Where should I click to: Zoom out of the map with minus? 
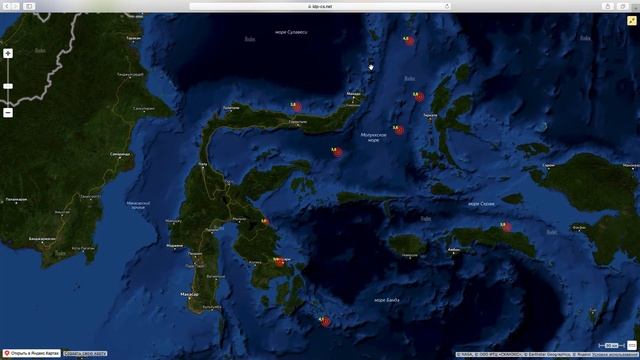click(8, 113)
